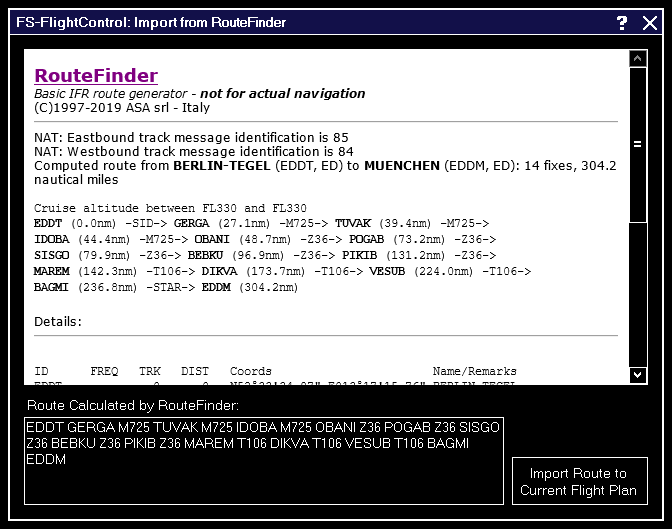
Task: Click the VESUB waypoint text
Action: [387, 271]
